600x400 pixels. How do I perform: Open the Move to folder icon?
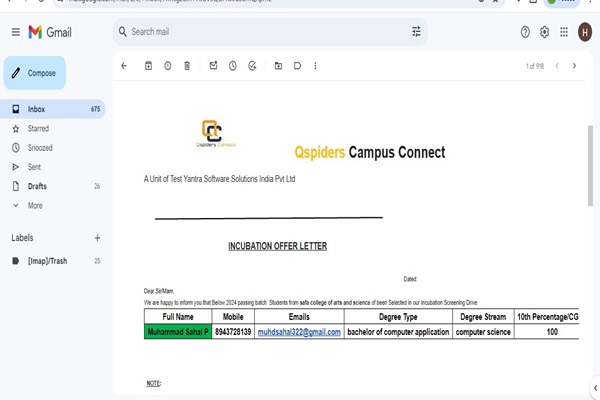click(x=278, y=66)
